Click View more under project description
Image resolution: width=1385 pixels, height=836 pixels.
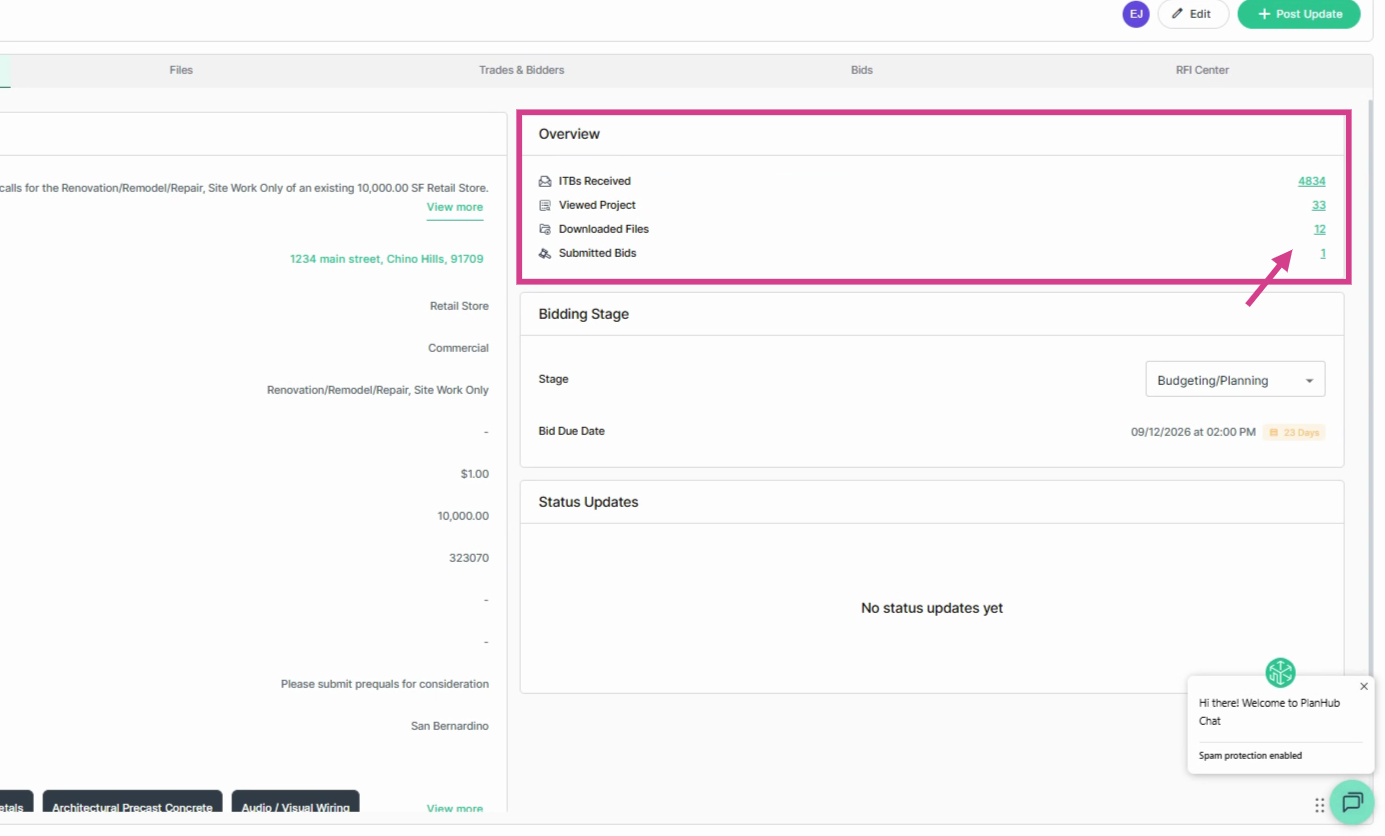455,207
